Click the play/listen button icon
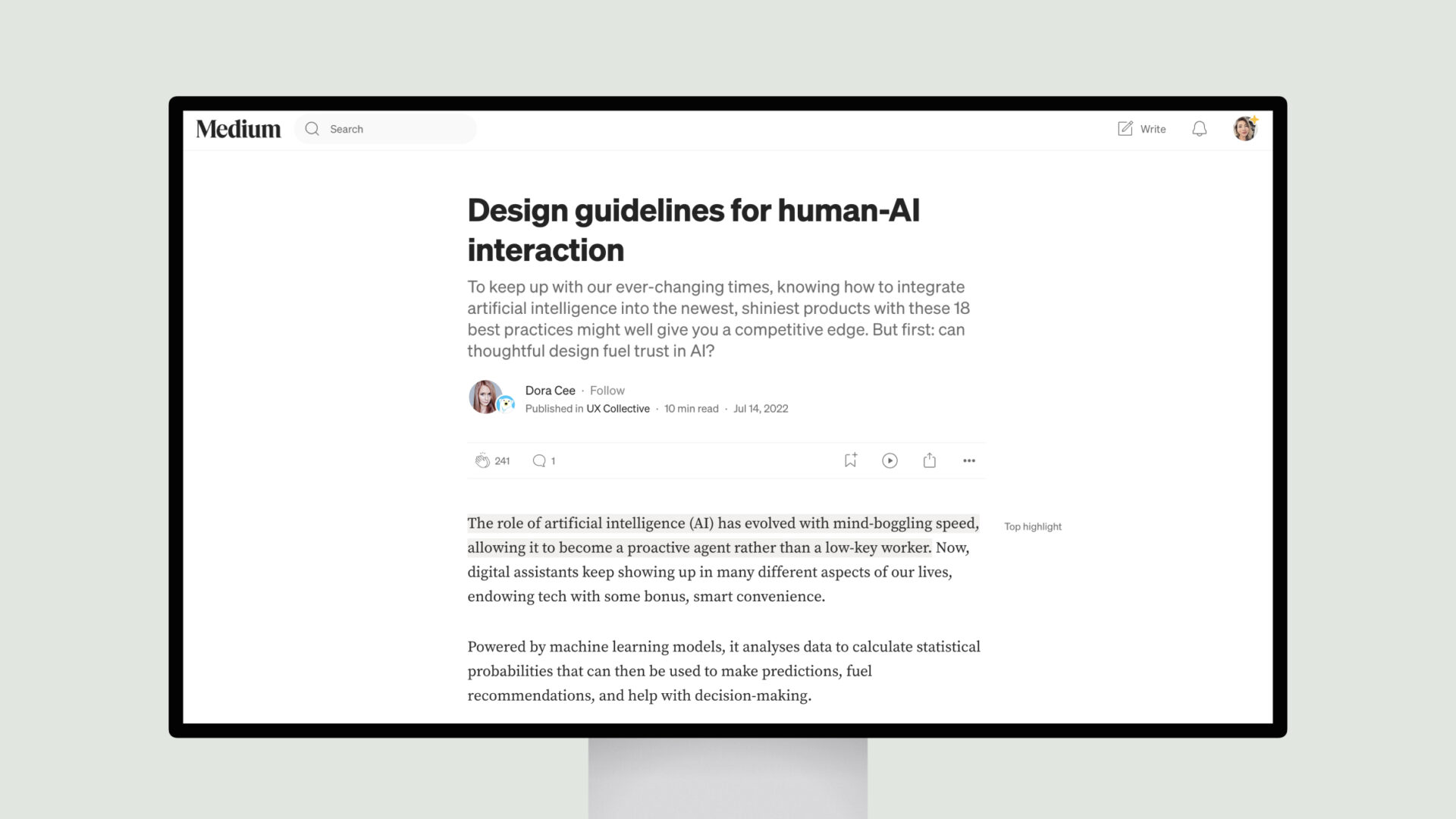Screen dimensions: 1456x819 coord(889,460)
